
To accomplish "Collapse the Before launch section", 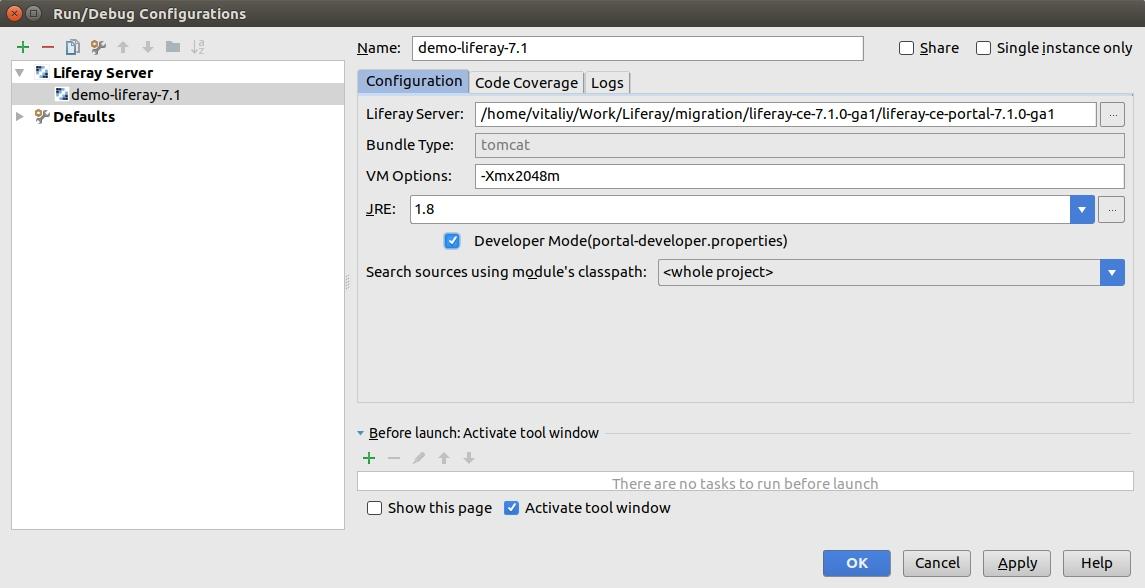I will tap(361, 433).
